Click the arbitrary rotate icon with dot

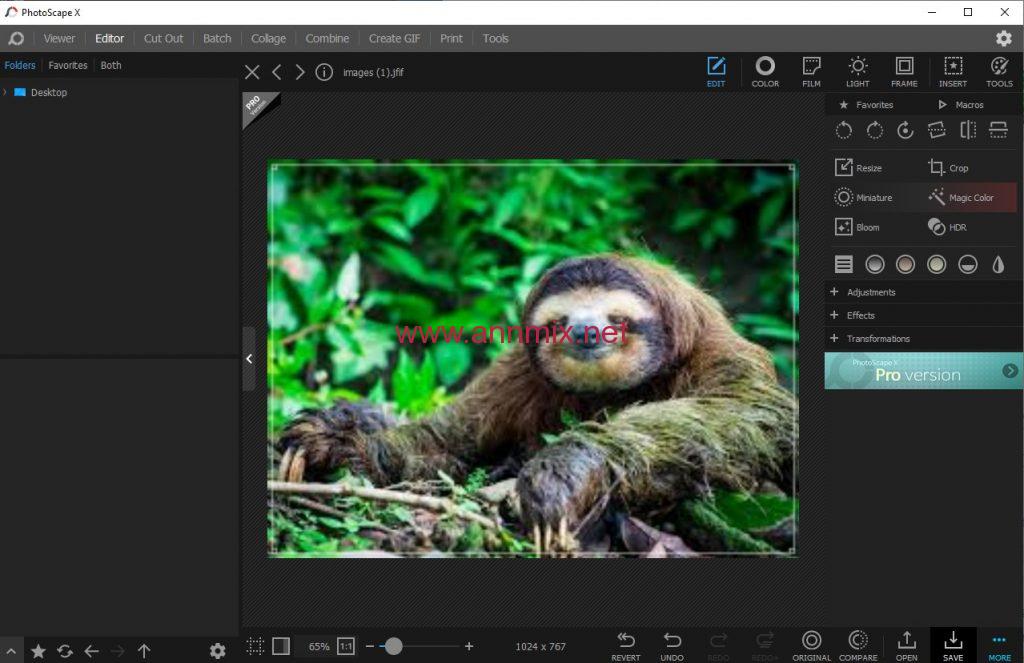tap(905, 131)
